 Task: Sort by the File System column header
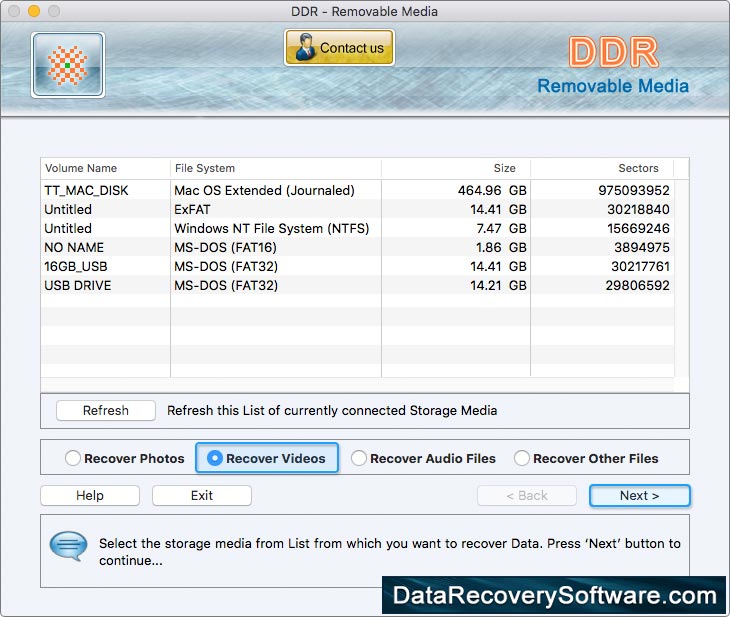pos(276,168)
